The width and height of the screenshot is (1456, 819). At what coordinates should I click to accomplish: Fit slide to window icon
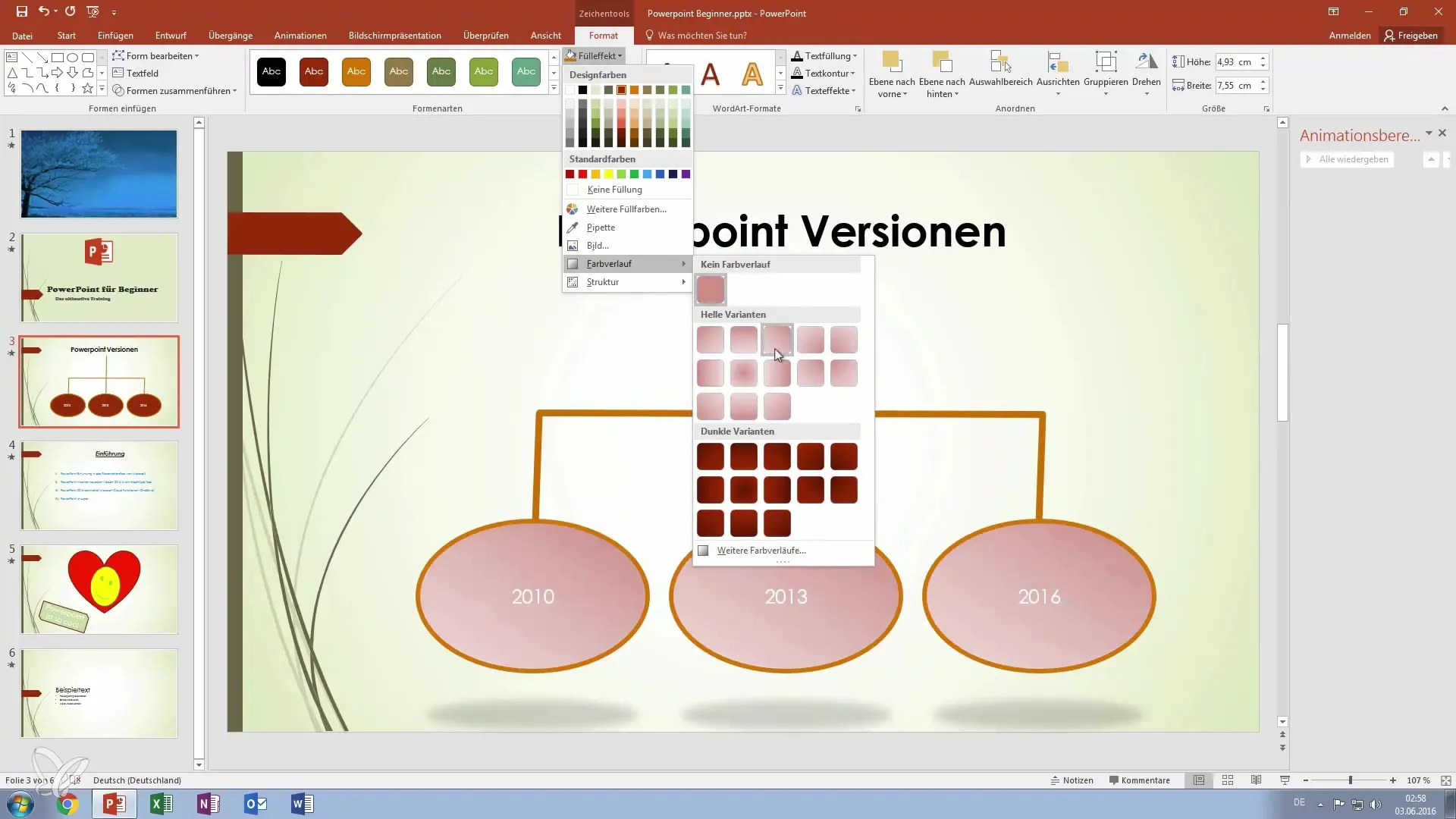1446,780
